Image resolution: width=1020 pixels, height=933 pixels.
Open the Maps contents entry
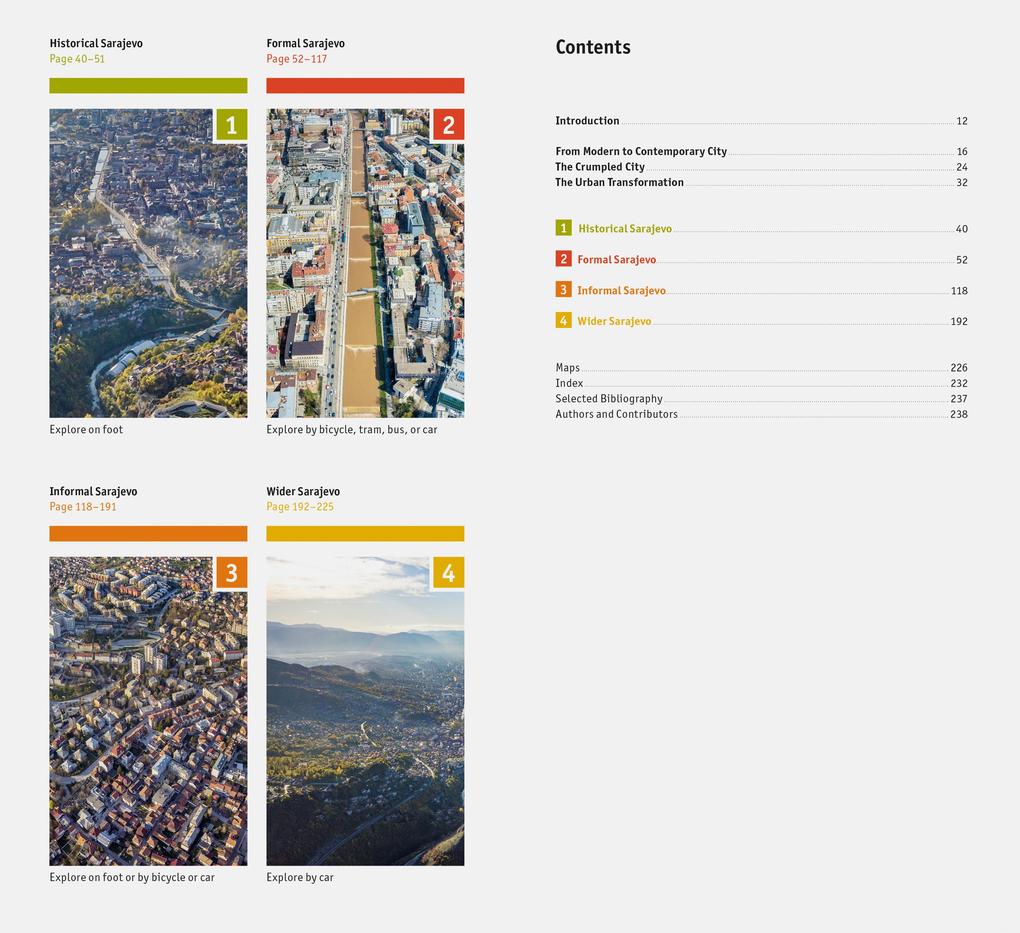click(x=567, y=367)
